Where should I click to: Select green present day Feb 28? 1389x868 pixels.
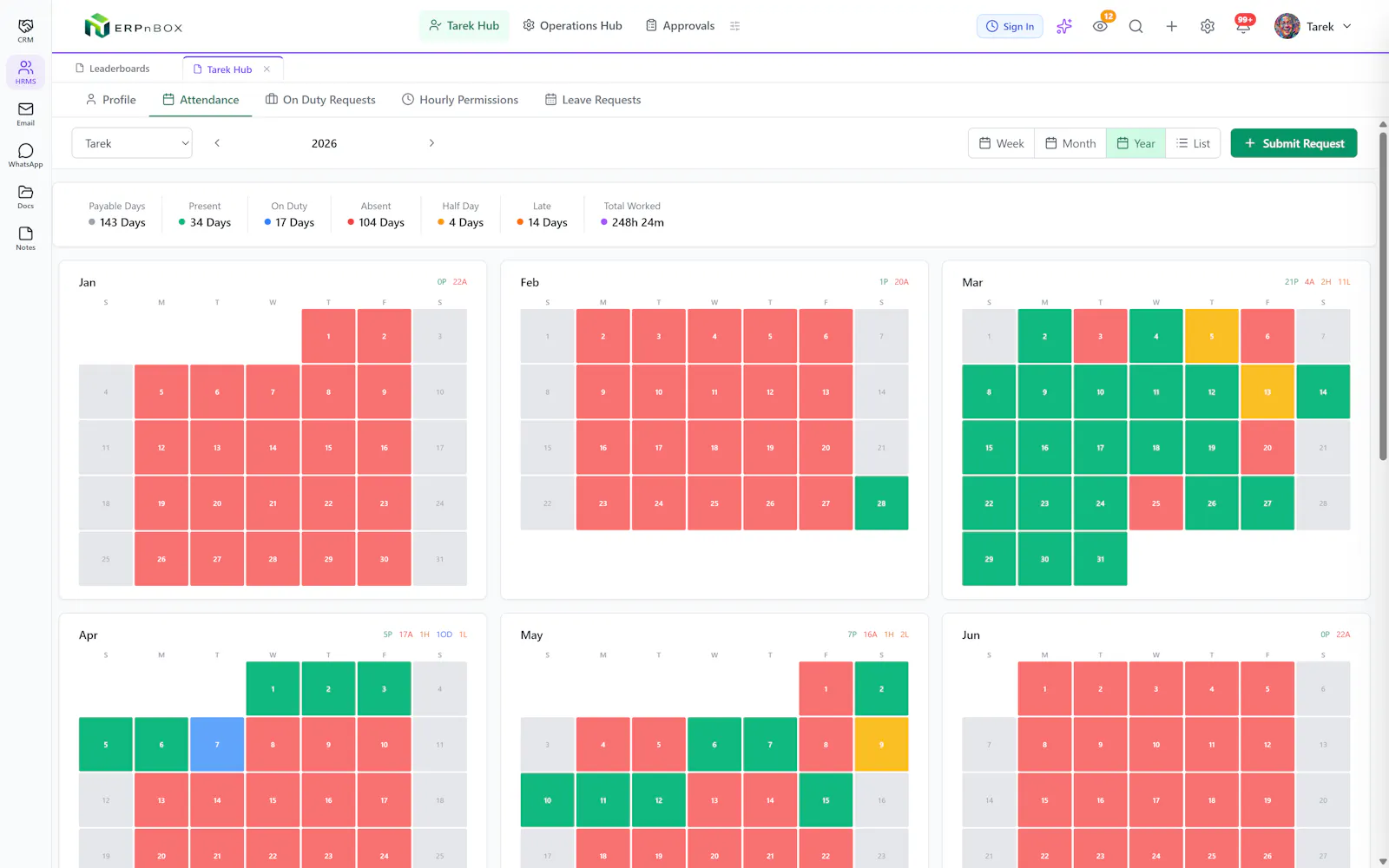click(x=881, y=503)
